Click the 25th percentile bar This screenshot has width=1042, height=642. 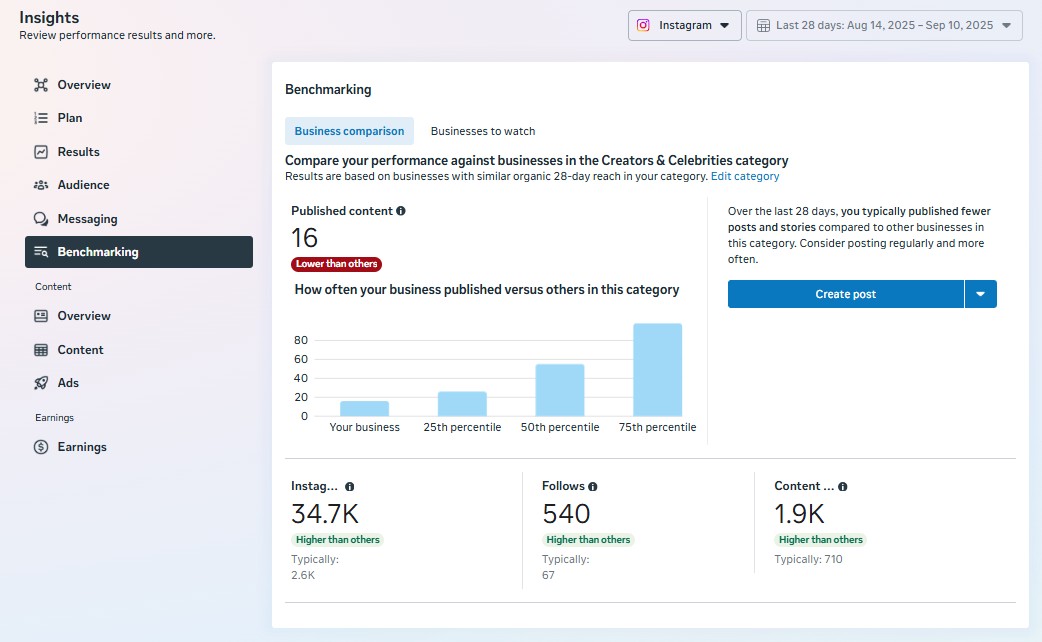pyautogui.click(x=462, y=404)
